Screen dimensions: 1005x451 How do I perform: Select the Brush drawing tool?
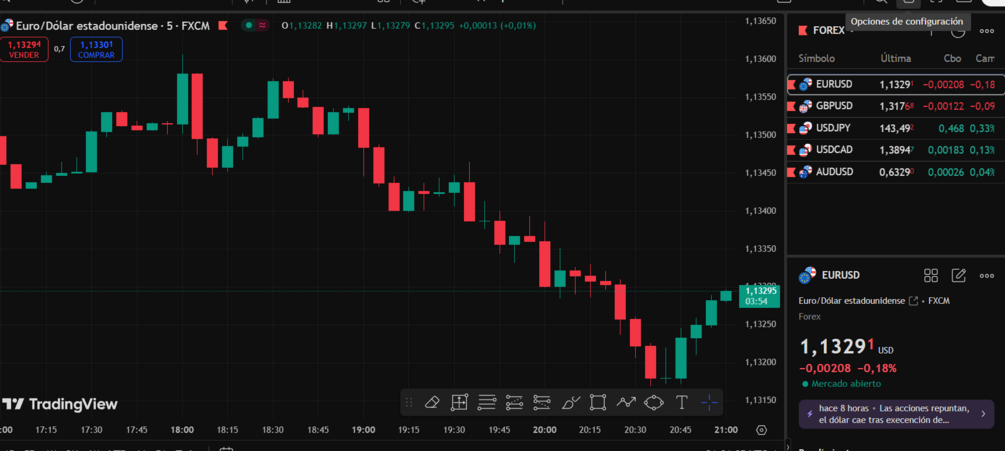tap(570, 402)
